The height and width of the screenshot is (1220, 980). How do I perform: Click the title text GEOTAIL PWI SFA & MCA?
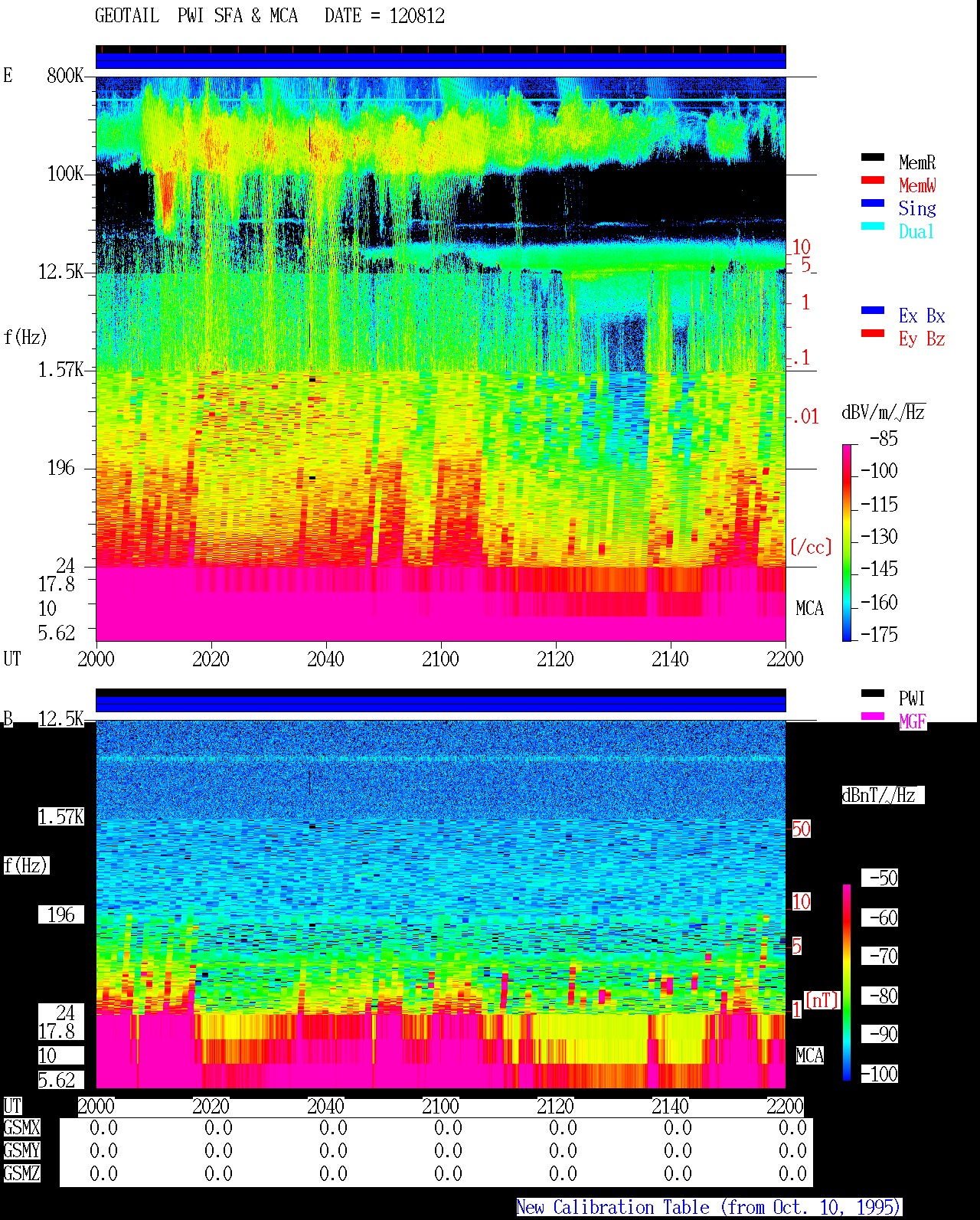click(x=196, y=15)
